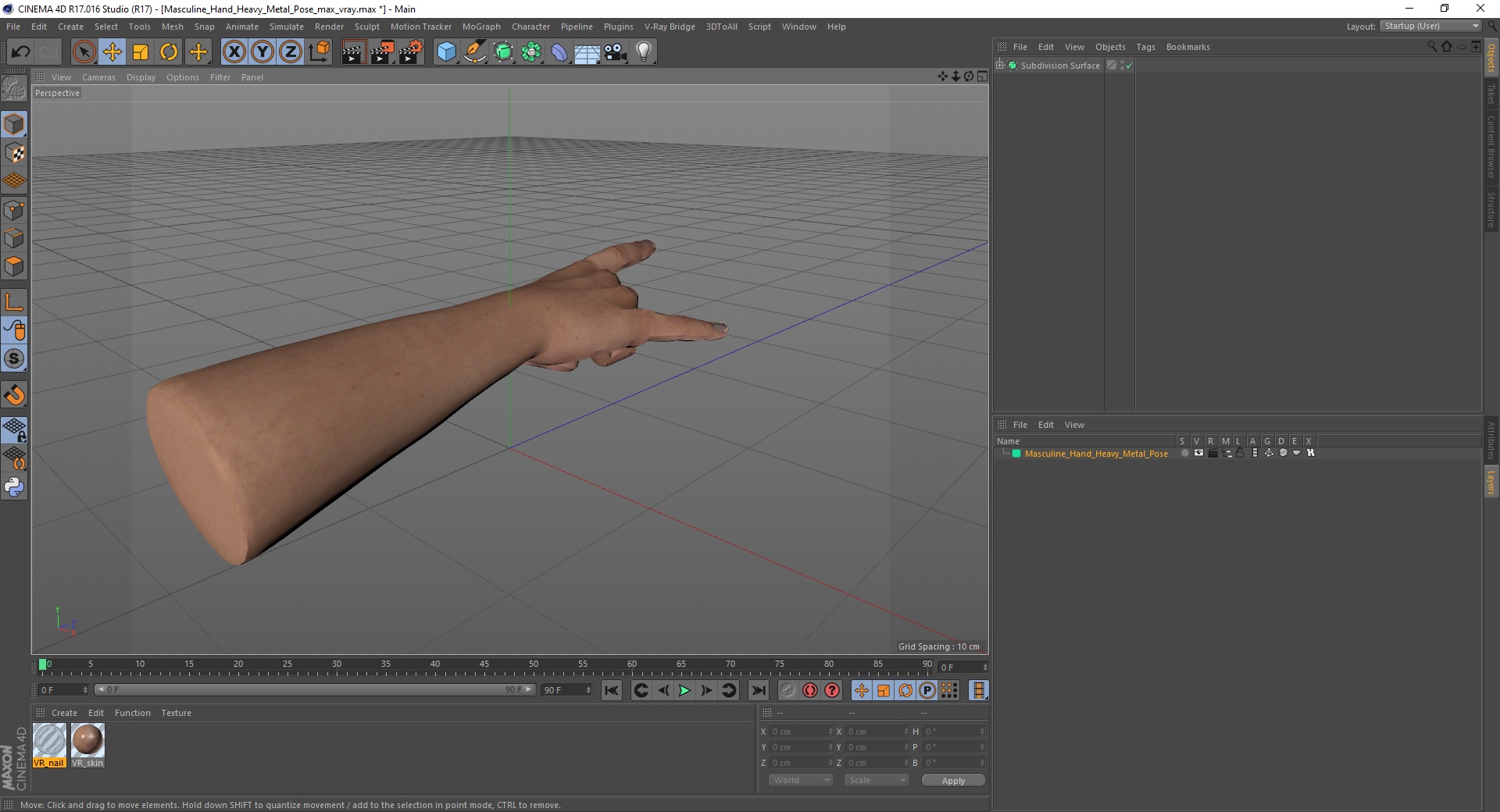Click the X position input field
Screen dimensions: 1500x812
coord(800,732)
